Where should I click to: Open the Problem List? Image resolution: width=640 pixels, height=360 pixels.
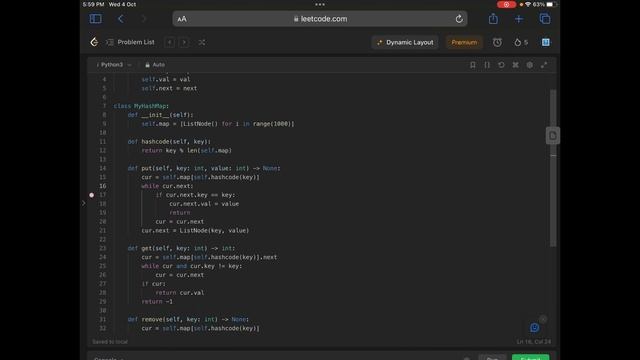pyautogui.click(x=131, y=42)
